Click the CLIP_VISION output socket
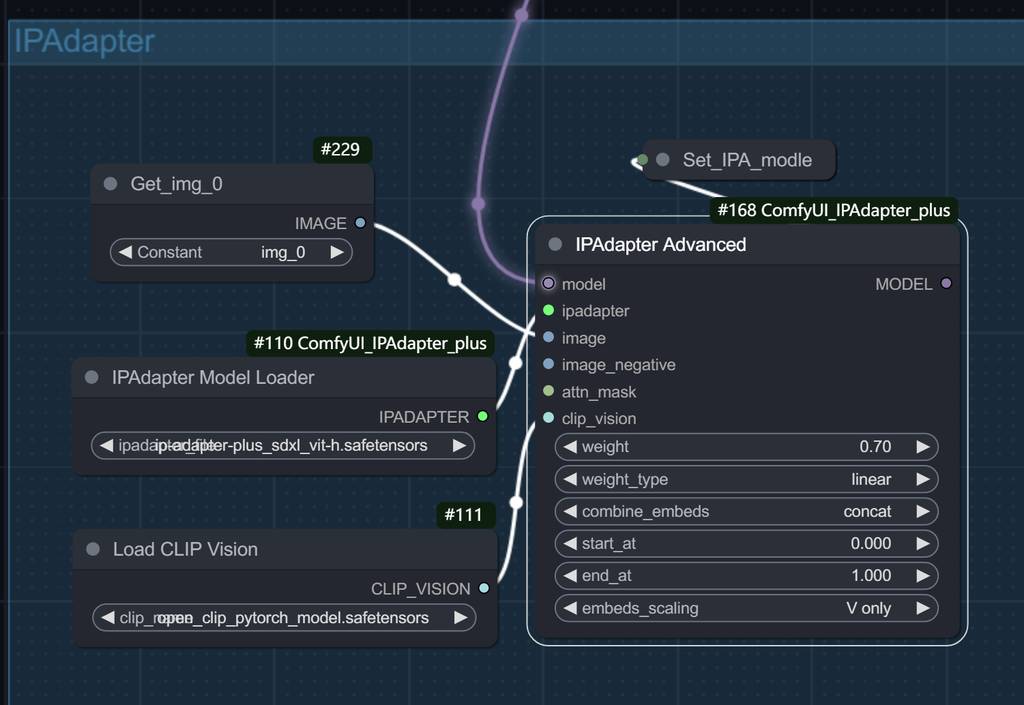 [x=484, y=589]
